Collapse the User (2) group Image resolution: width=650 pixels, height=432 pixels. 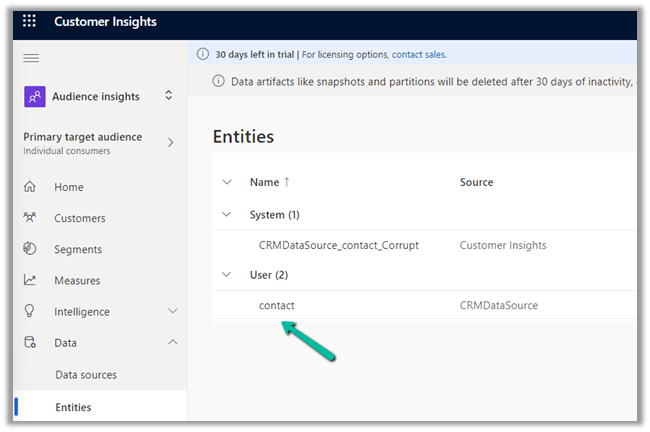(227, 274)
